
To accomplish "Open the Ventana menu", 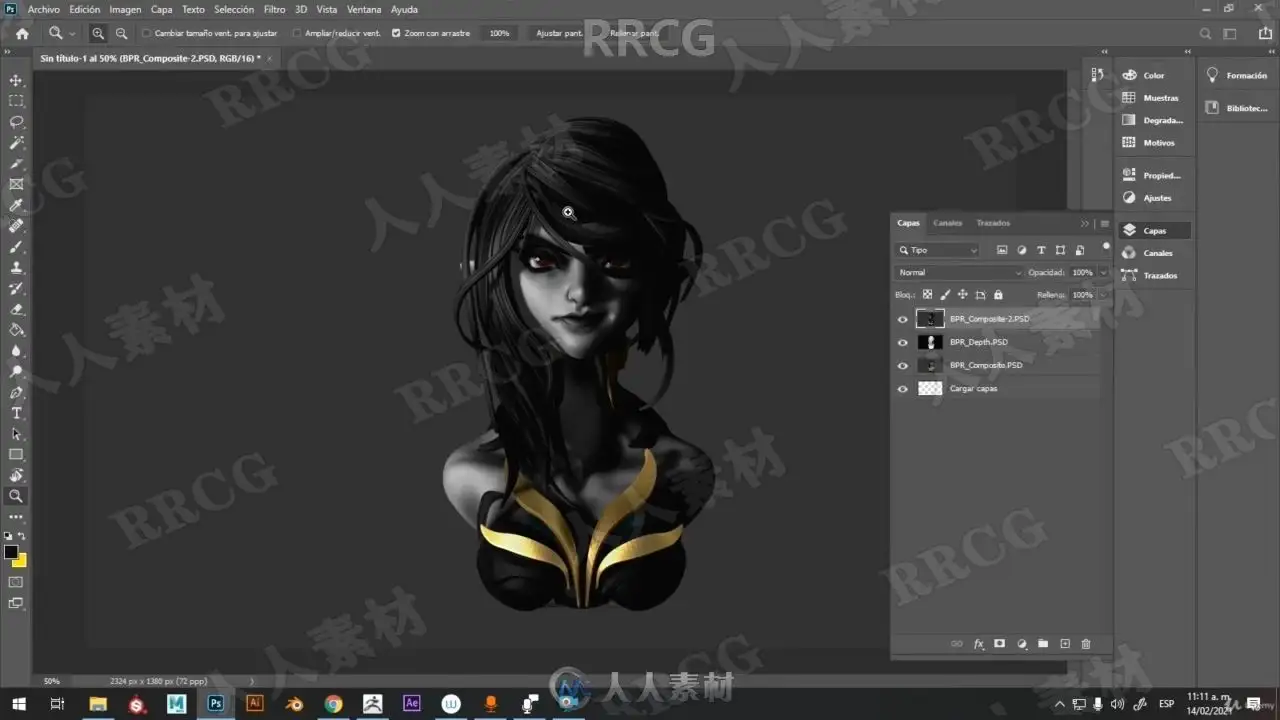I will pos(364,9).
